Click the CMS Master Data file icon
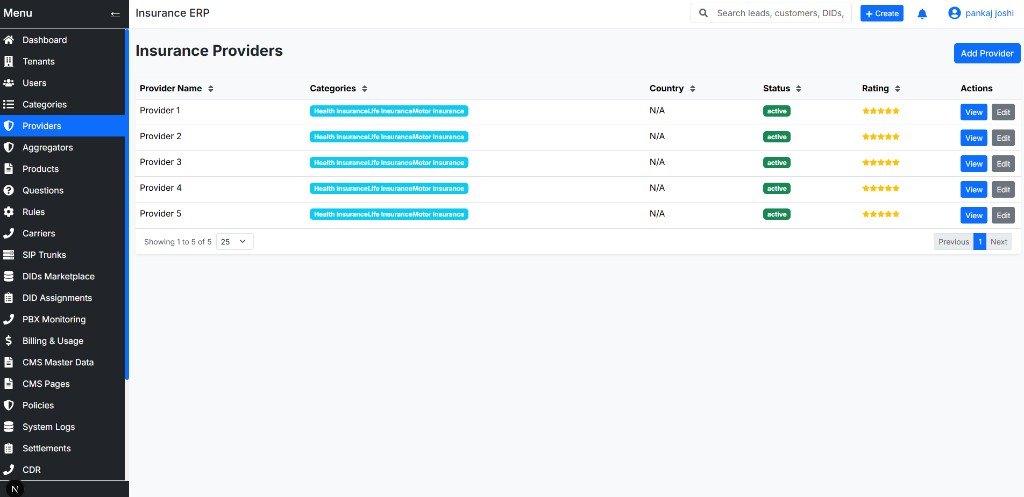This screenshot has width=1024, height=497. tap(8, 362)
